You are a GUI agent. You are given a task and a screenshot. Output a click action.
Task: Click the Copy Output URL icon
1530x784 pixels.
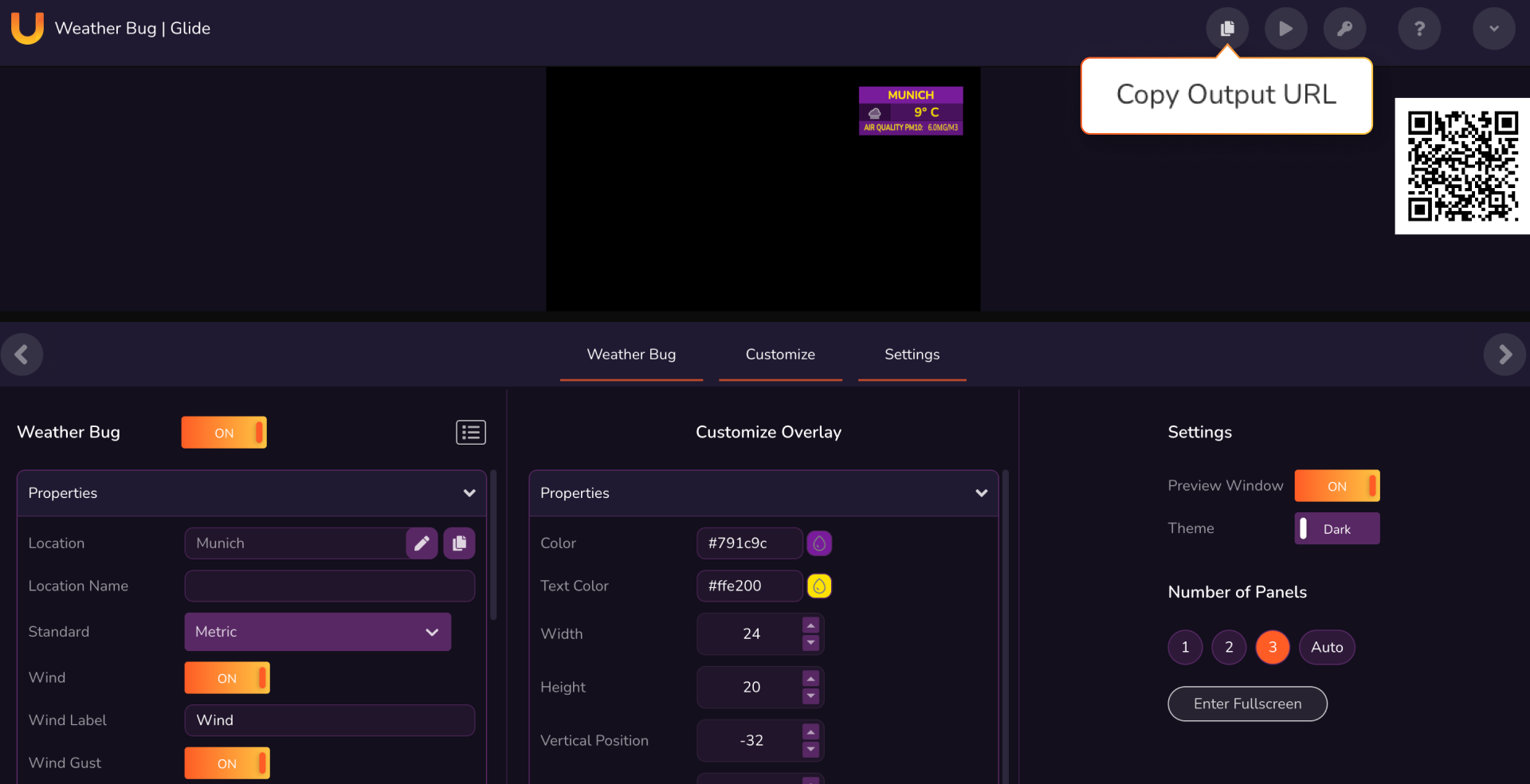[1227, 28]
